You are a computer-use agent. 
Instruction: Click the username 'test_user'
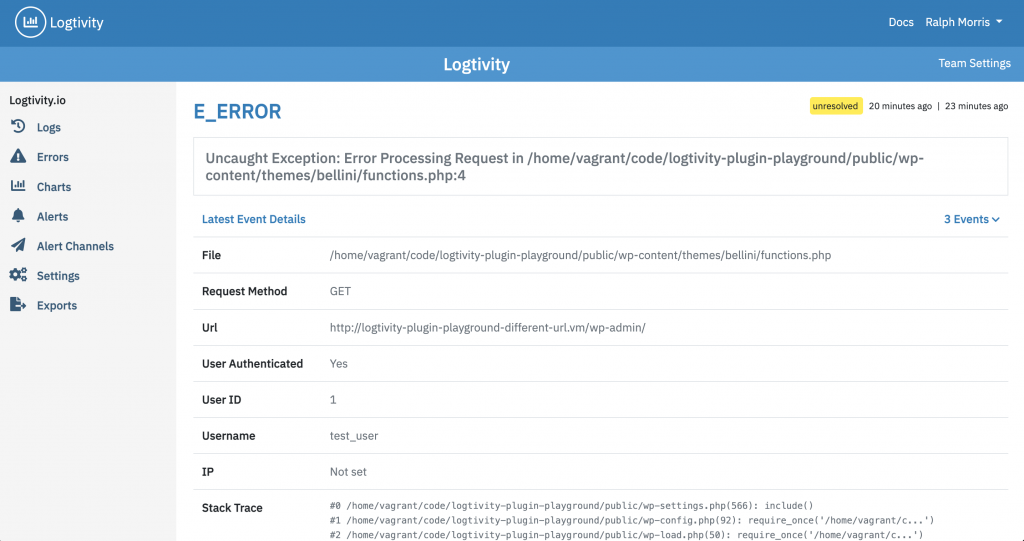[354, 436]
